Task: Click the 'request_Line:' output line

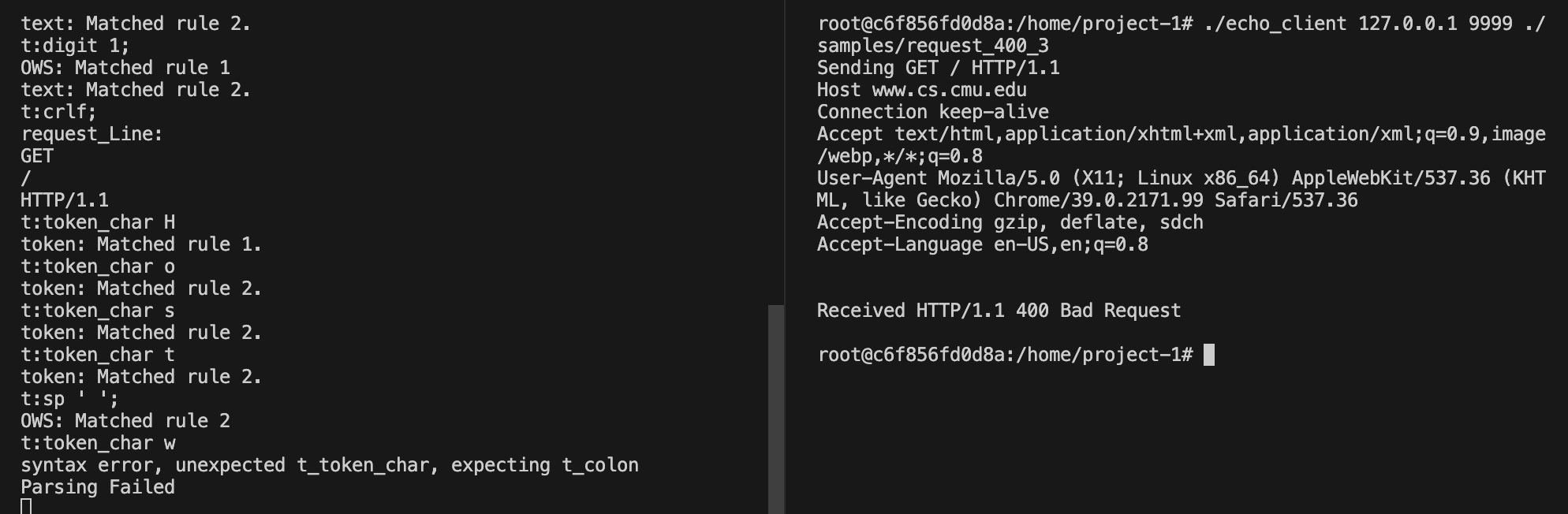Action: click(91, 134)
